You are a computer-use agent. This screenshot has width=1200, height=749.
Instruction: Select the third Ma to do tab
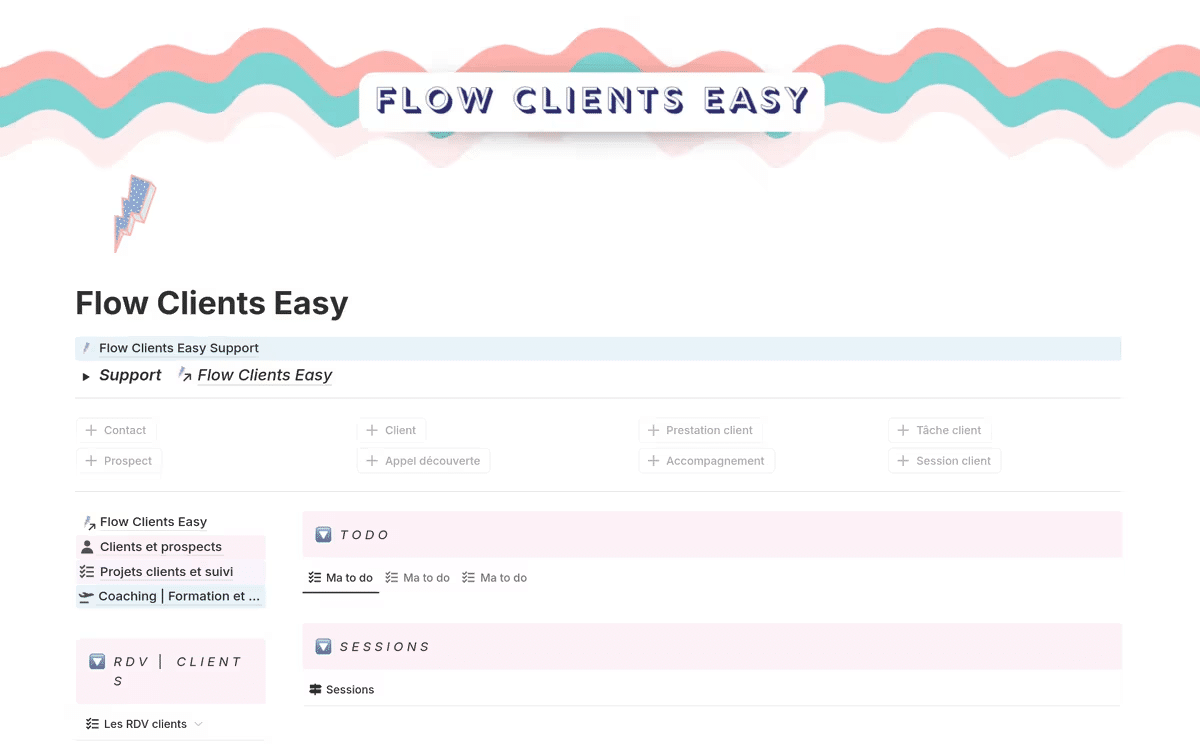(x=495, y=578)
